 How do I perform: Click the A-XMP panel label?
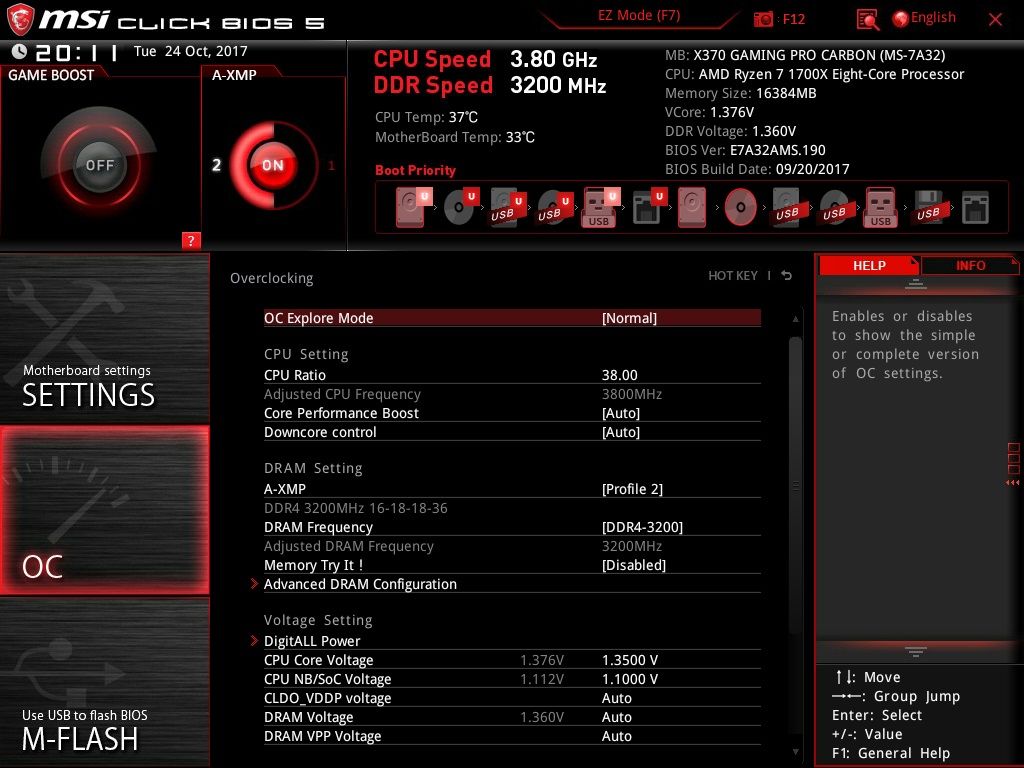pyautogui.click(x=234, y=75)
